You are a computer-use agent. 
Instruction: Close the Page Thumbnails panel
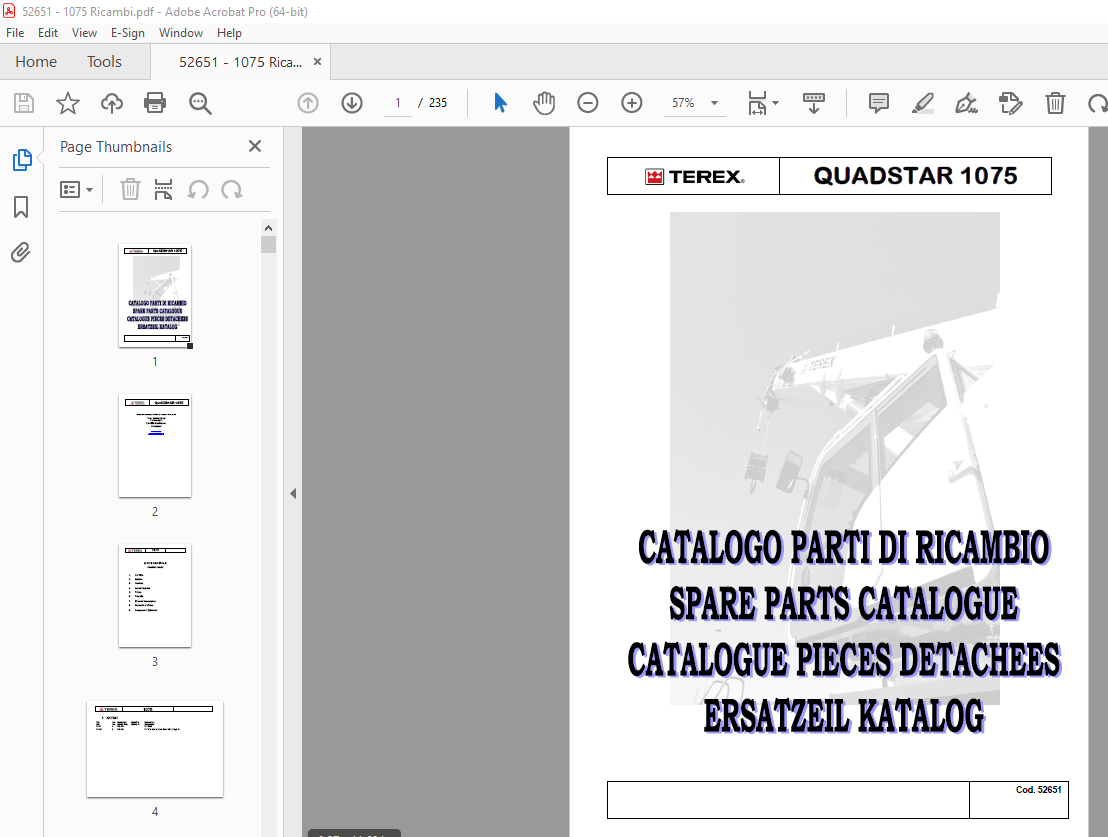(255, 146)
